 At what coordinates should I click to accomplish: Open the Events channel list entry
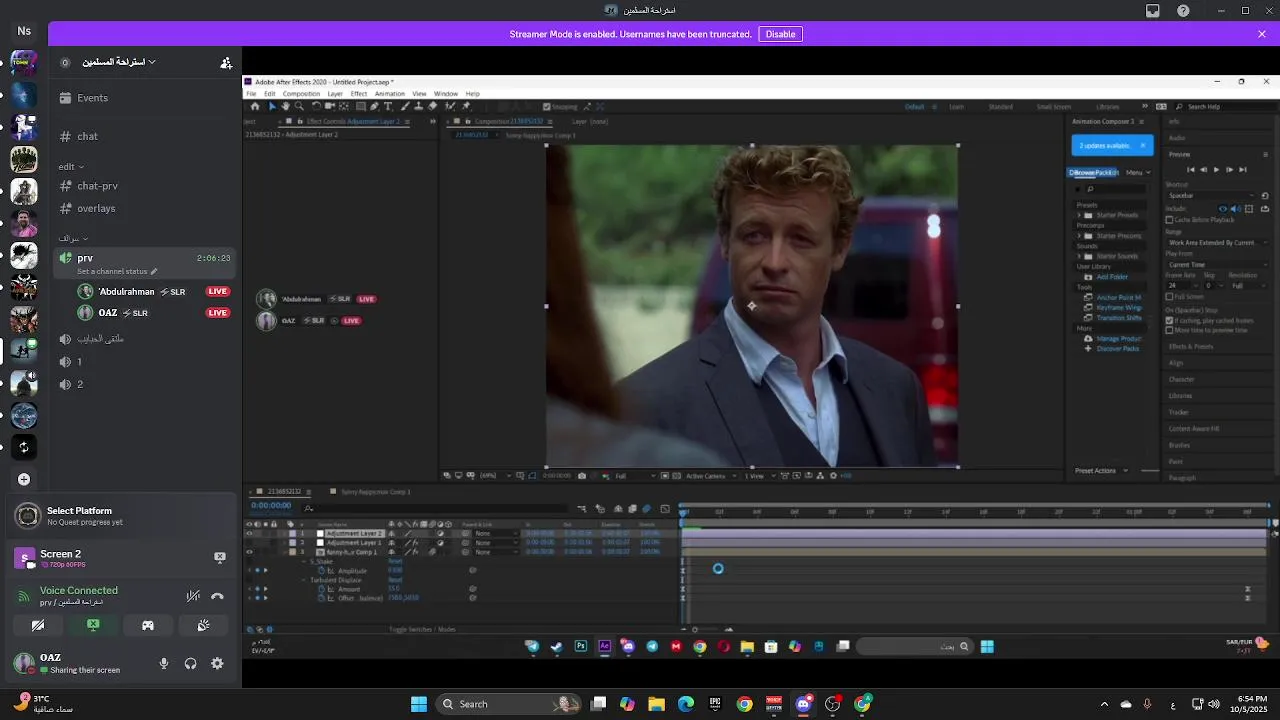[145, 98]
